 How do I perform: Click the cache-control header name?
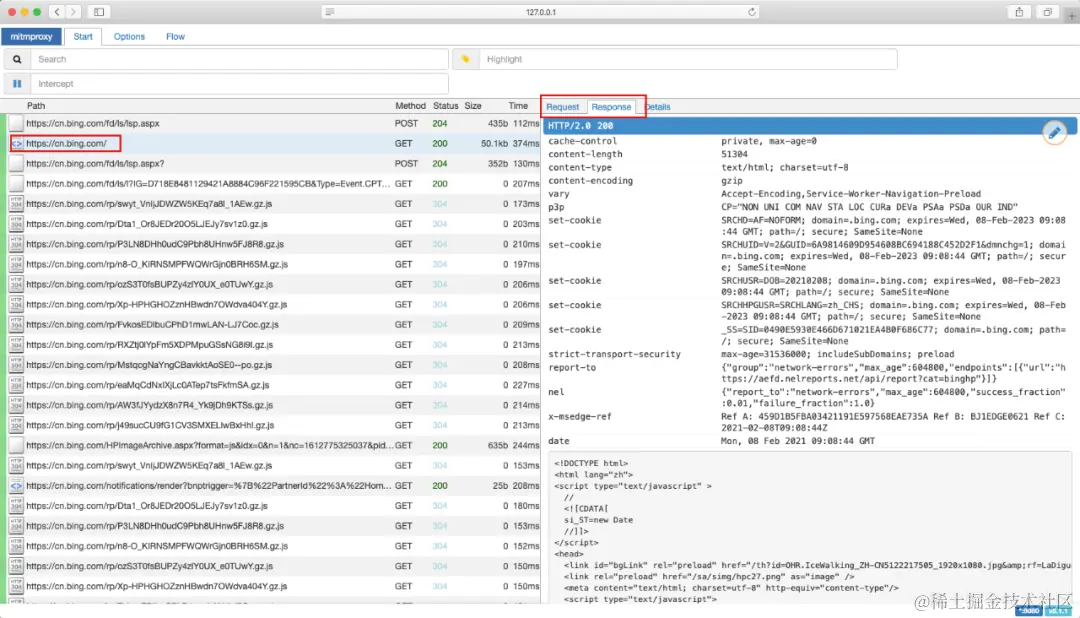tap(583, 141)
